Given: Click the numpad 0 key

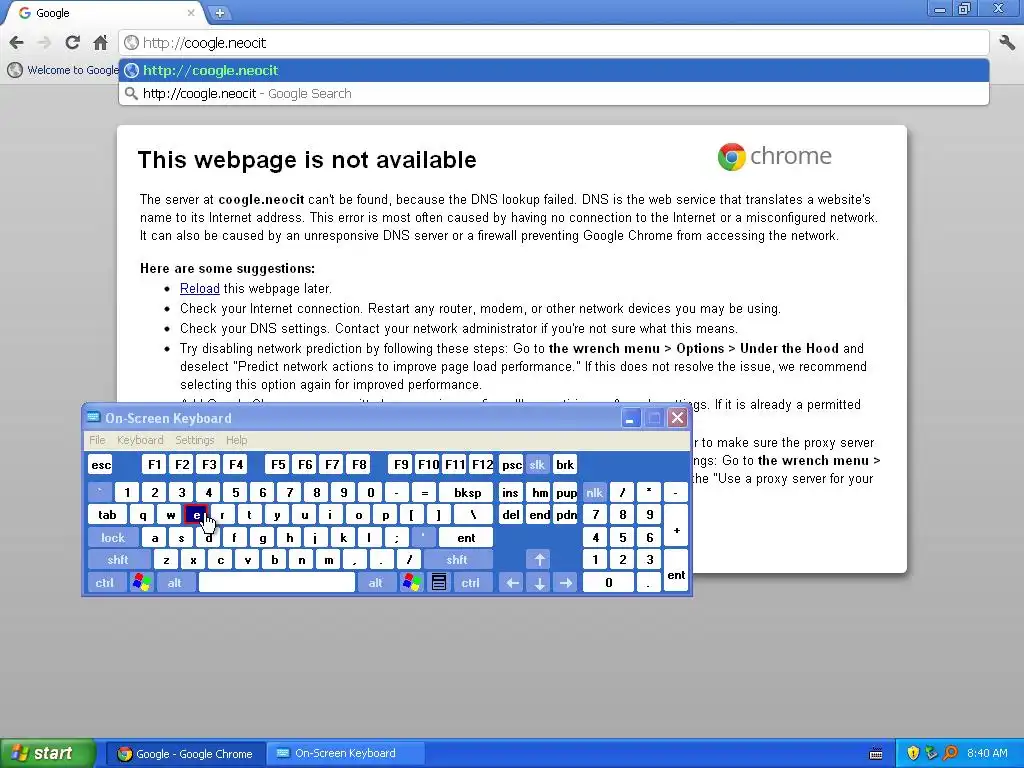Looking at the screenshot, I should pos(608,583).
